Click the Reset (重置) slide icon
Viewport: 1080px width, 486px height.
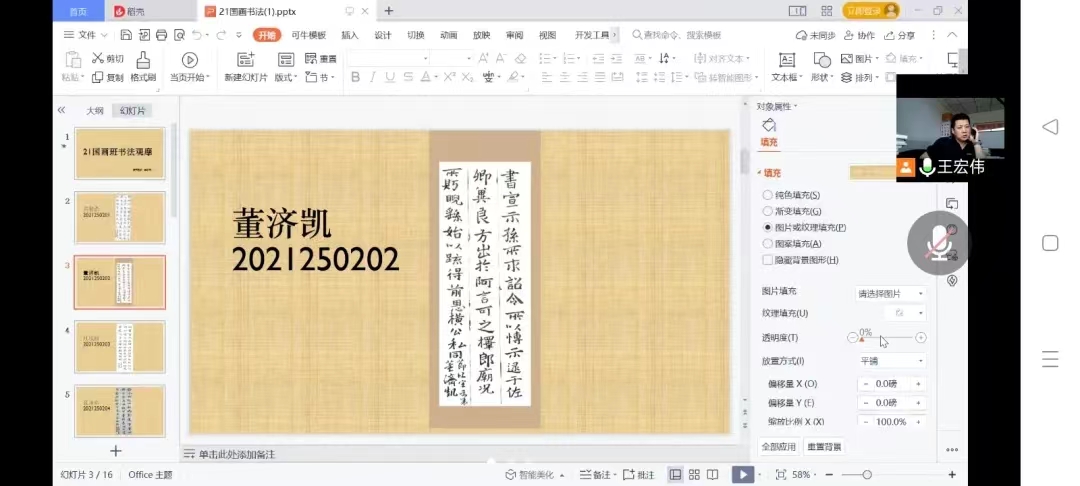click(x=321, y=59)
